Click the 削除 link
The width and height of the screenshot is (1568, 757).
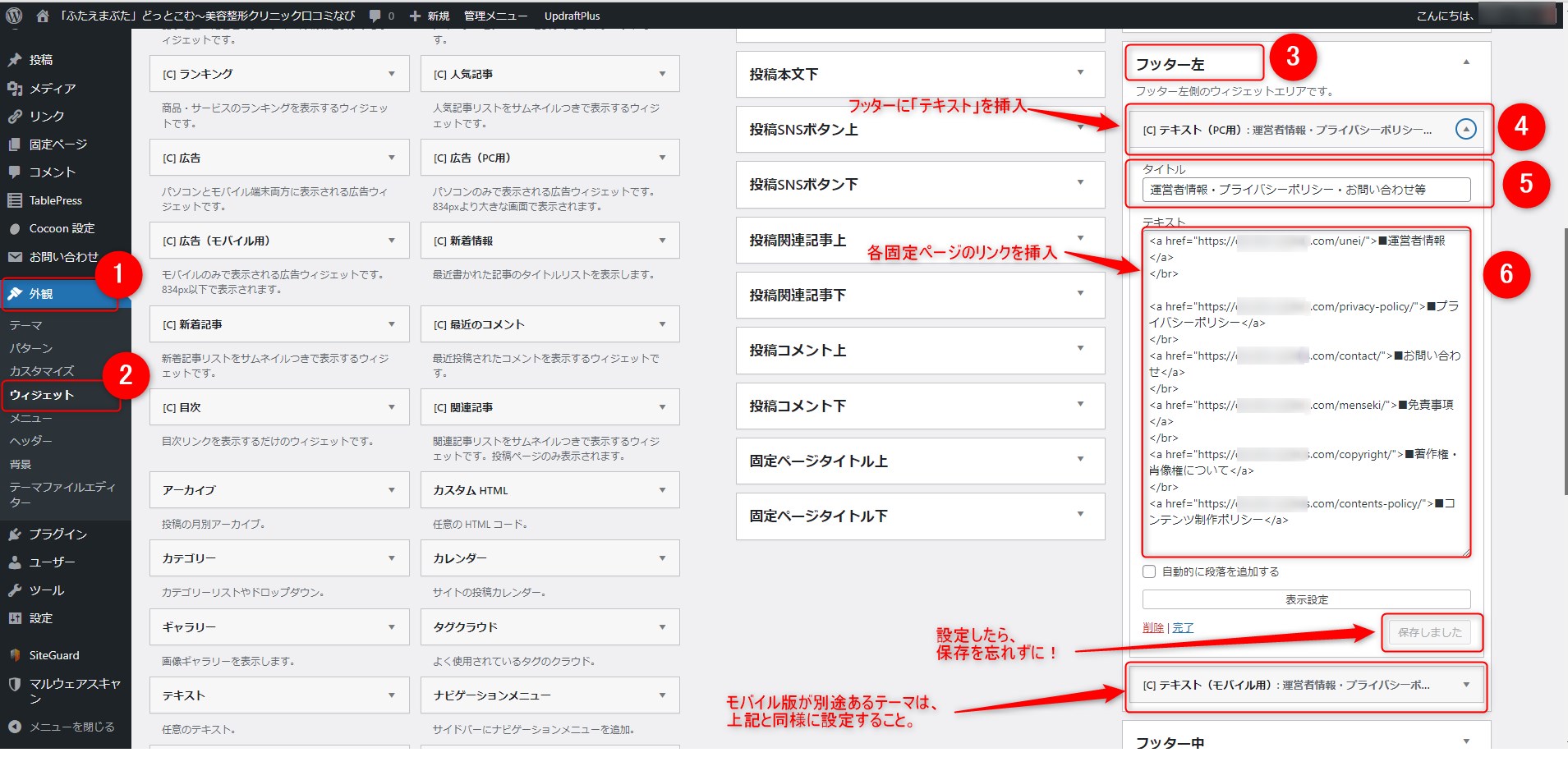1153,627
